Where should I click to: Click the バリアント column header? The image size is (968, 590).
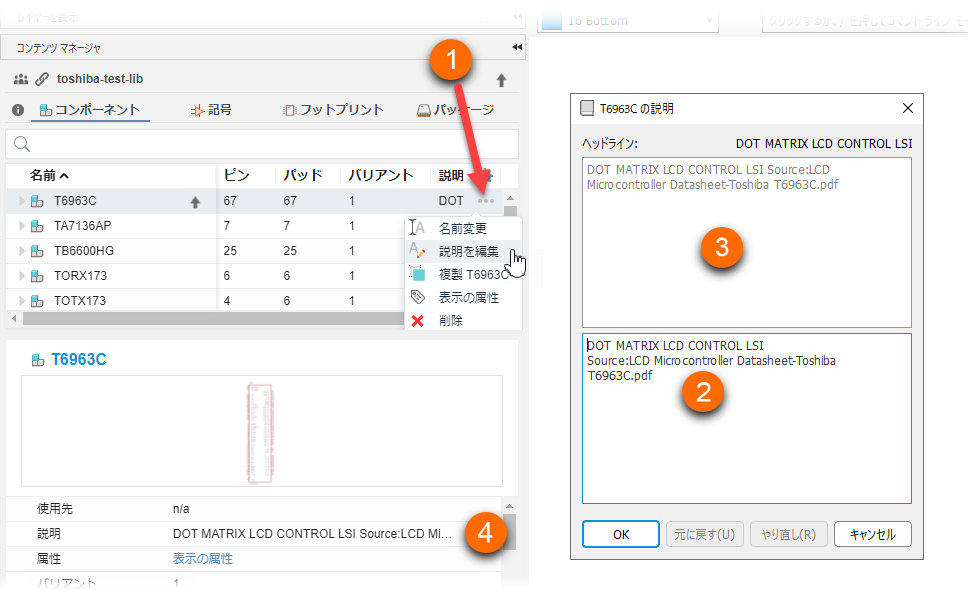pyautogui.click(x=380, y=175)
